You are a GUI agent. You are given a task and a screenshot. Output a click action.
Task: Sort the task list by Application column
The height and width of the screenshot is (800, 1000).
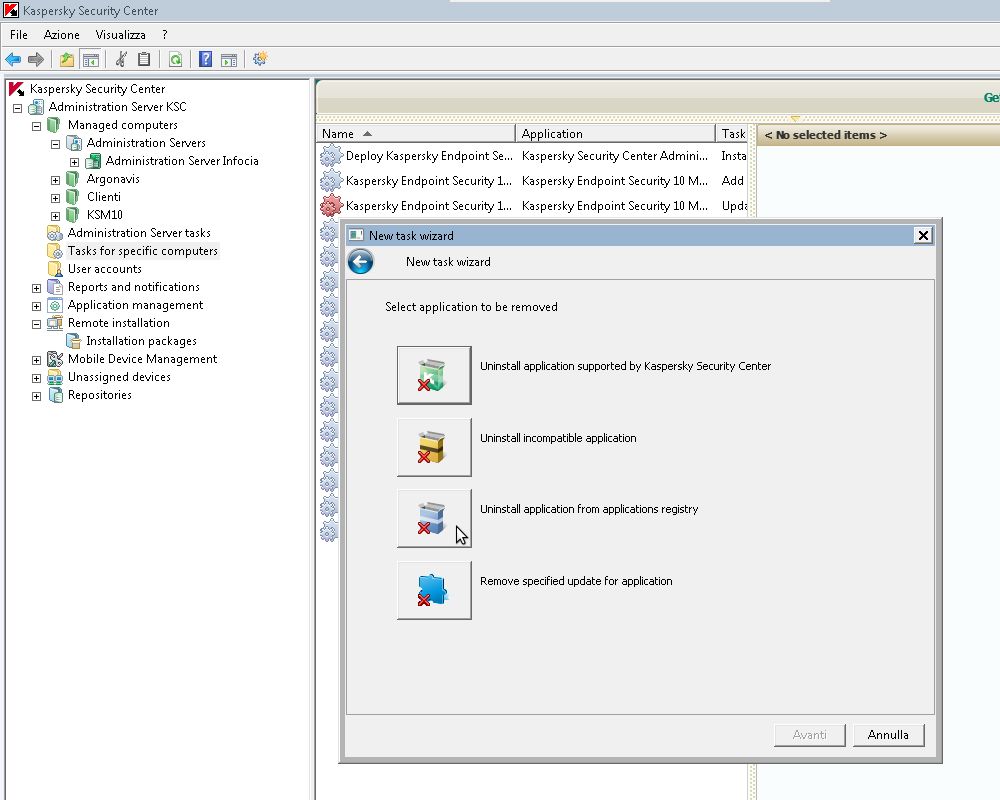(x=615, y=133)
